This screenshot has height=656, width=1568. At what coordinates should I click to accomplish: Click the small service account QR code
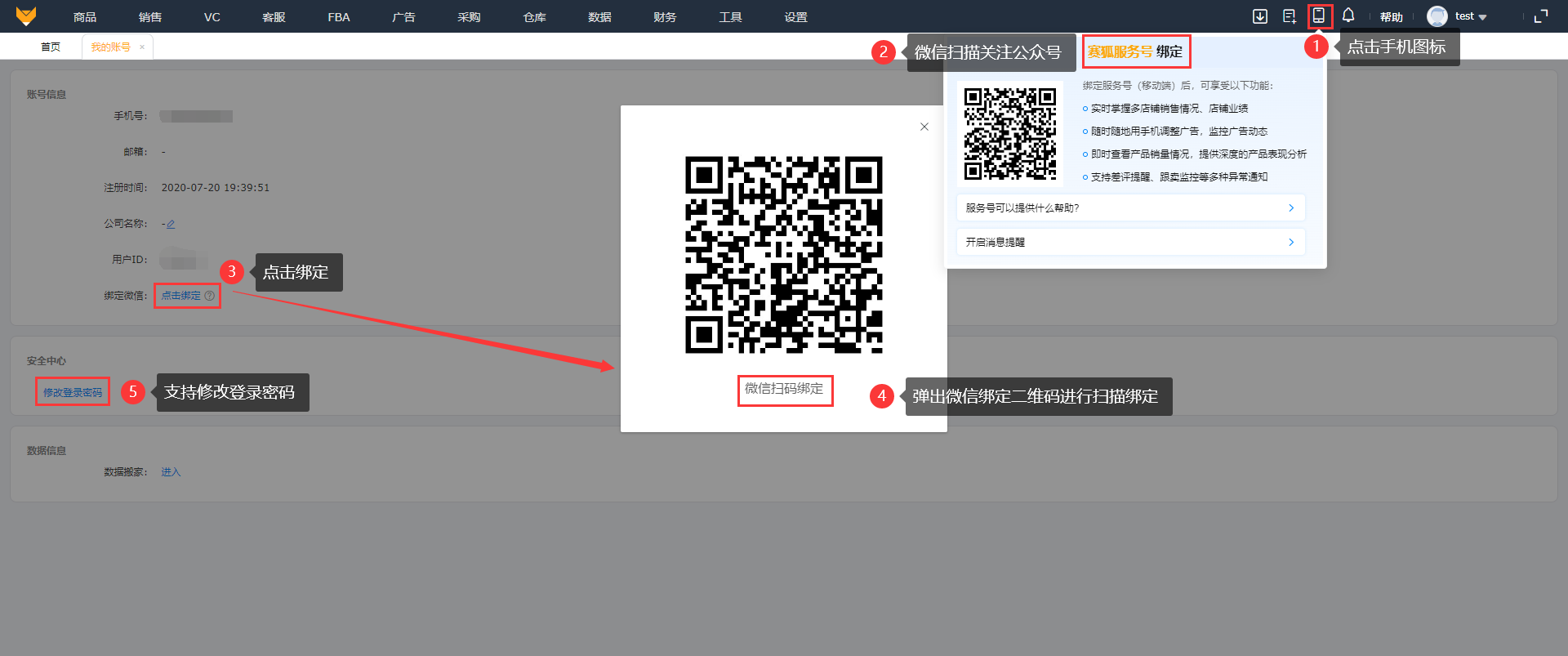pos(1010,134)
